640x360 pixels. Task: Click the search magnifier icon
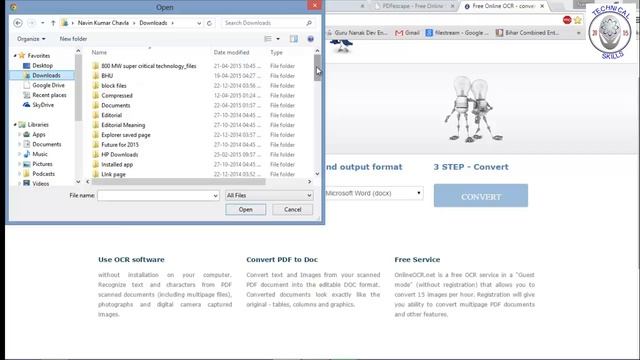coord(309,23)
